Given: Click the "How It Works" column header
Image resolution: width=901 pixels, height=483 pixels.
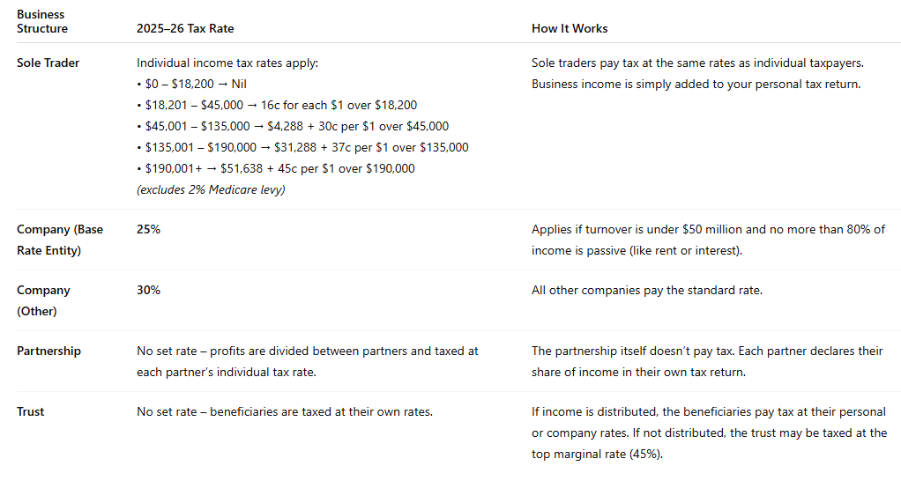Looking at the screenshot, I should (x=569, y=29).
